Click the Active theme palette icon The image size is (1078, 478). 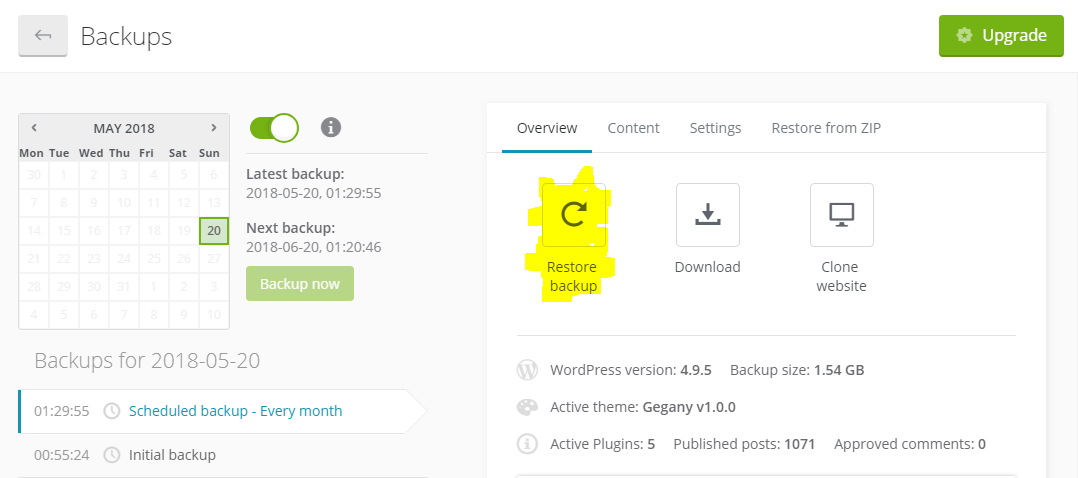527,407
